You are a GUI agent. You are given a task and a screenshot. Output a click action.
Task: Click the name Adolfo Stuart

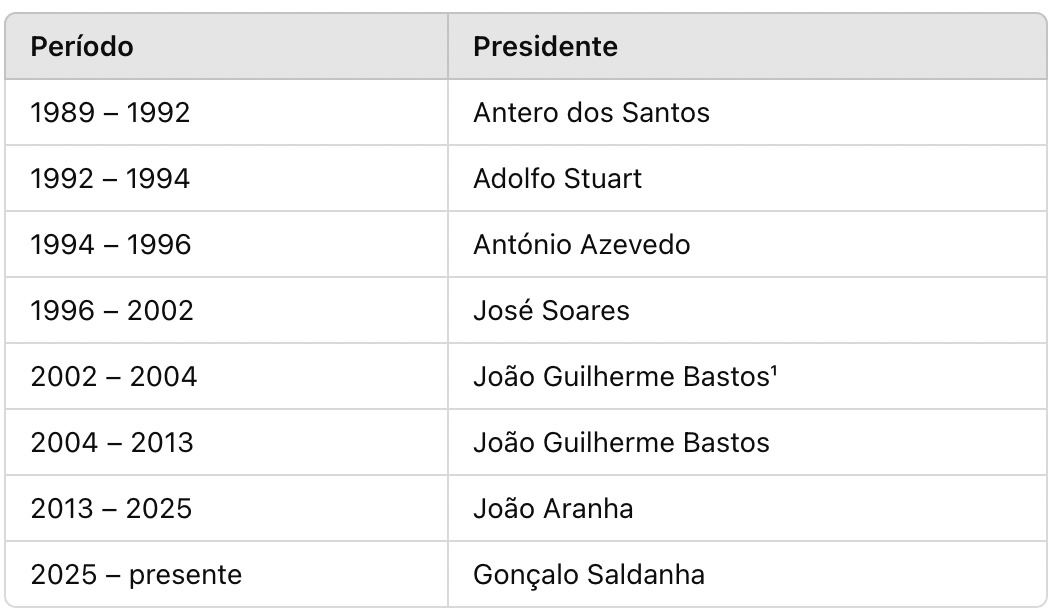(x=557, y=179)
